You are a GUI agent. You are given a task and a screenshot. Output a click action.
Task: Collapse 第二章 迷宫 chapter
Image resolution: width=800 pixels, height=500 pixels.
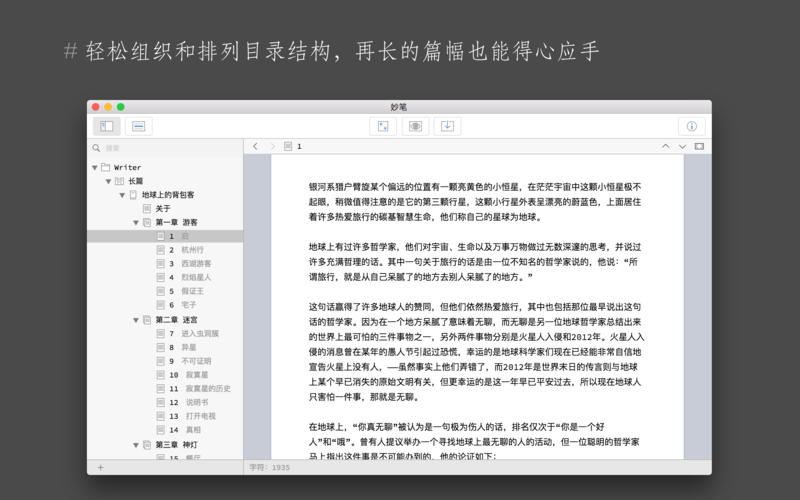(136, 320)
